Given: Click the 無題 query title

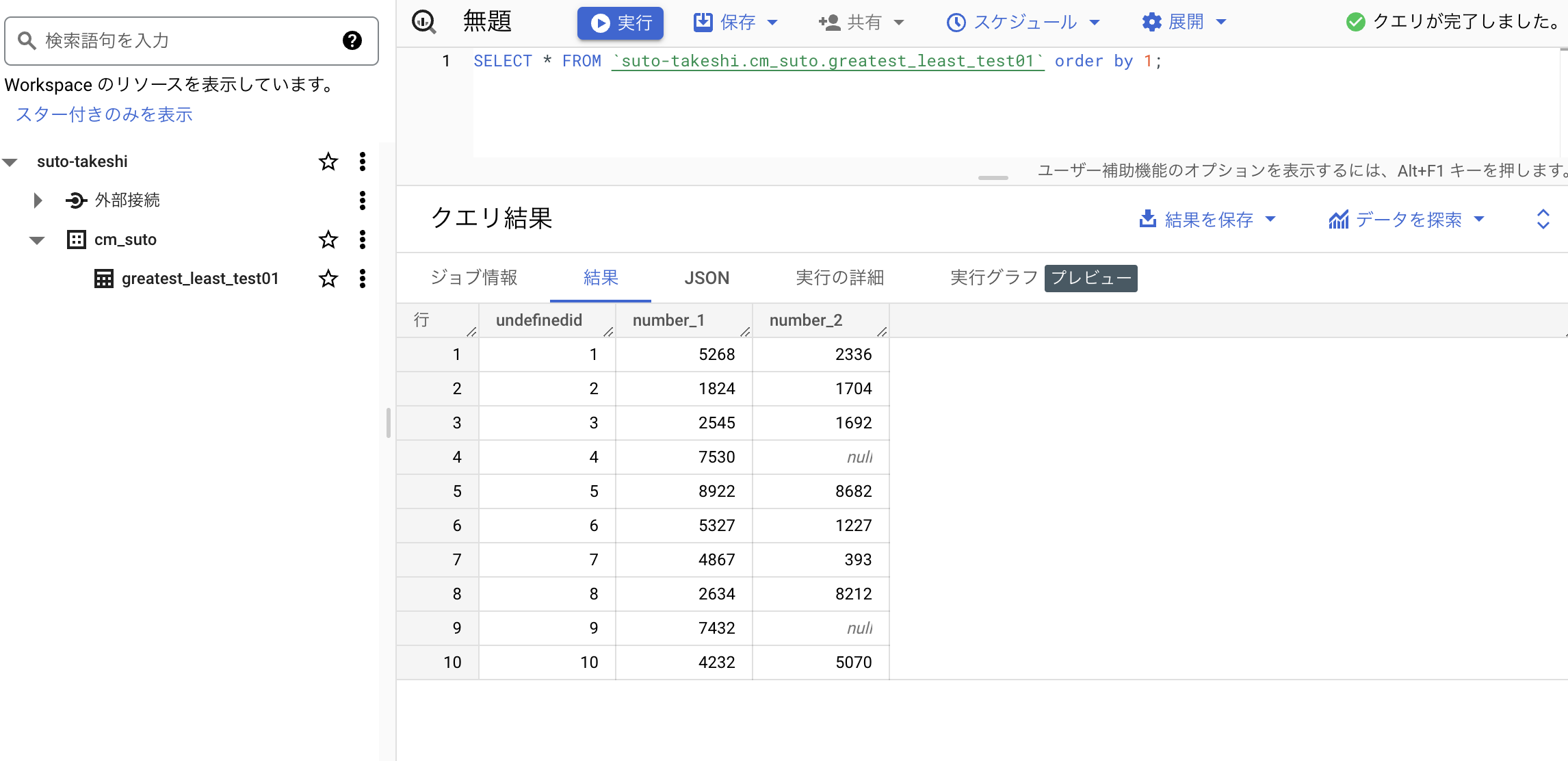Looking at the screenshot, I should 488,22.
